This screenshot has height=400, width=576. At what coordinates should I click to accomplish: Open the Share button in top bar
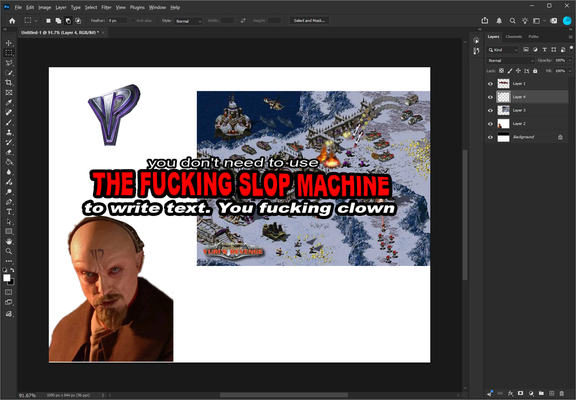tap(485, 21)
